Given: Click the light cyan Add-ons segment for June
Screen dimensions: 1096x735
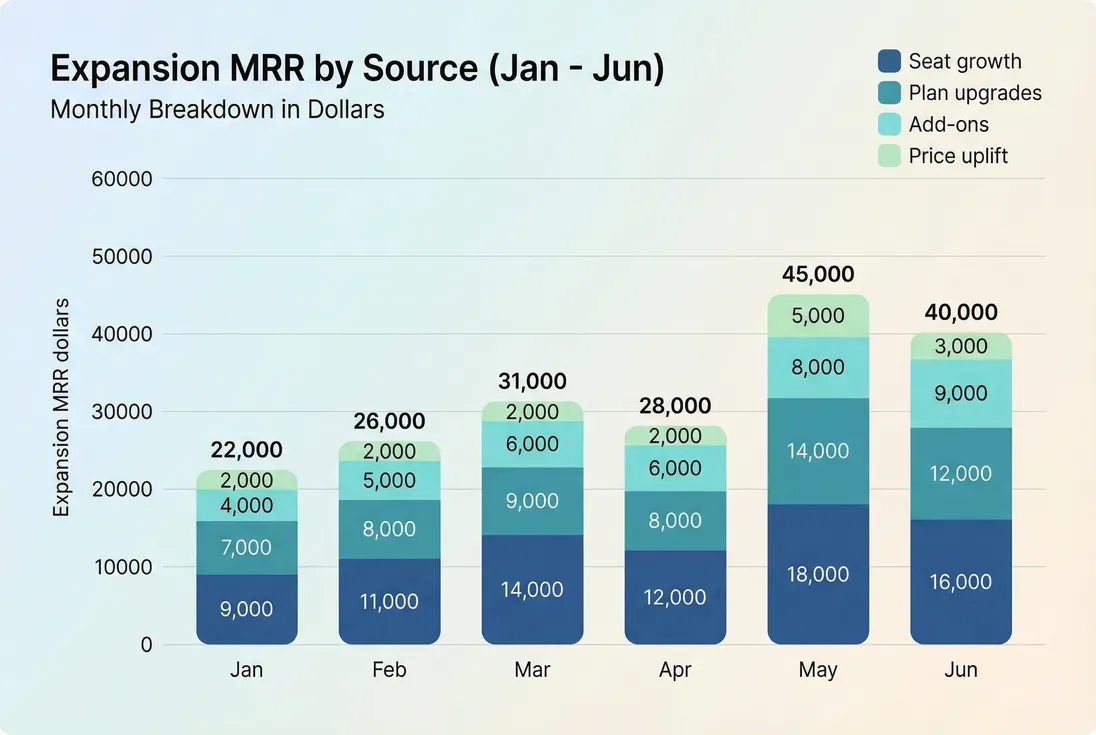Looking at the screenshot, I should tap(961, 393).
